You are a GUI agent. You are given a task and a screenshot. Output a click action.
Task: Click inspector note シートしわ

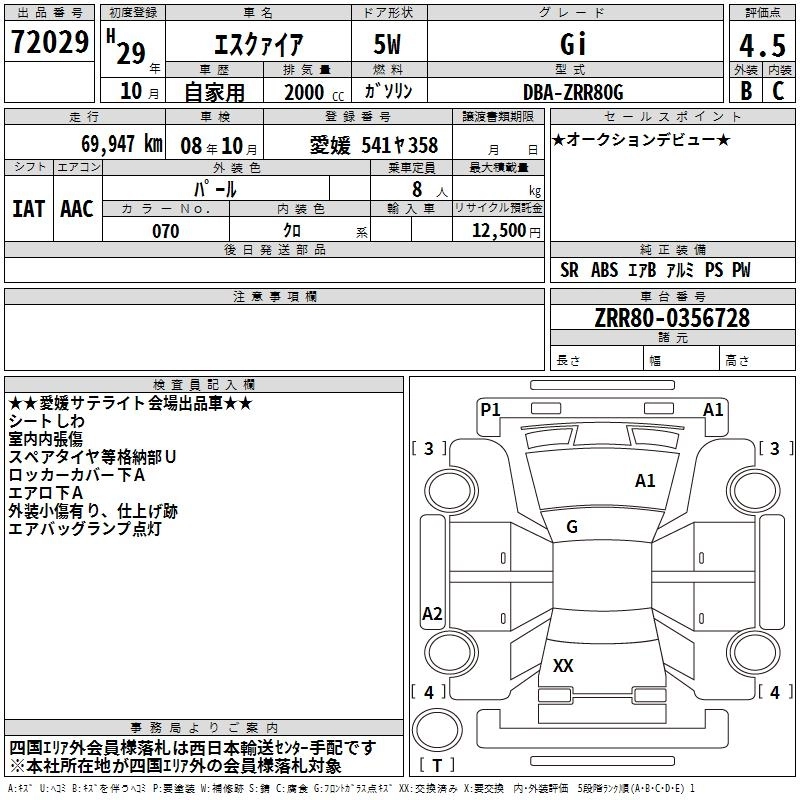coord(46,421)
